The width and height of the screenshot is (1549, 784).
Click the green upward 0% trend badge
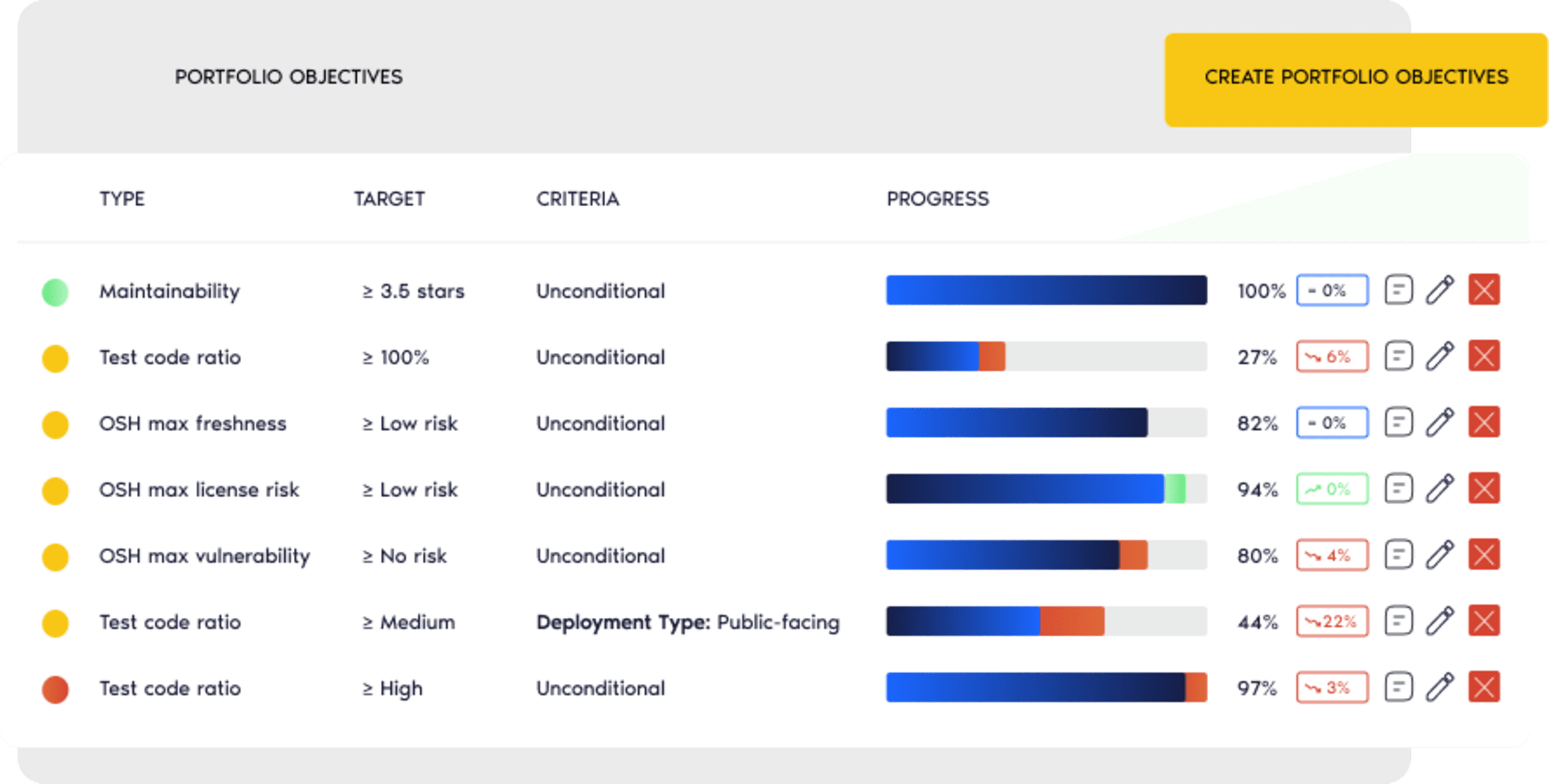1332,489
